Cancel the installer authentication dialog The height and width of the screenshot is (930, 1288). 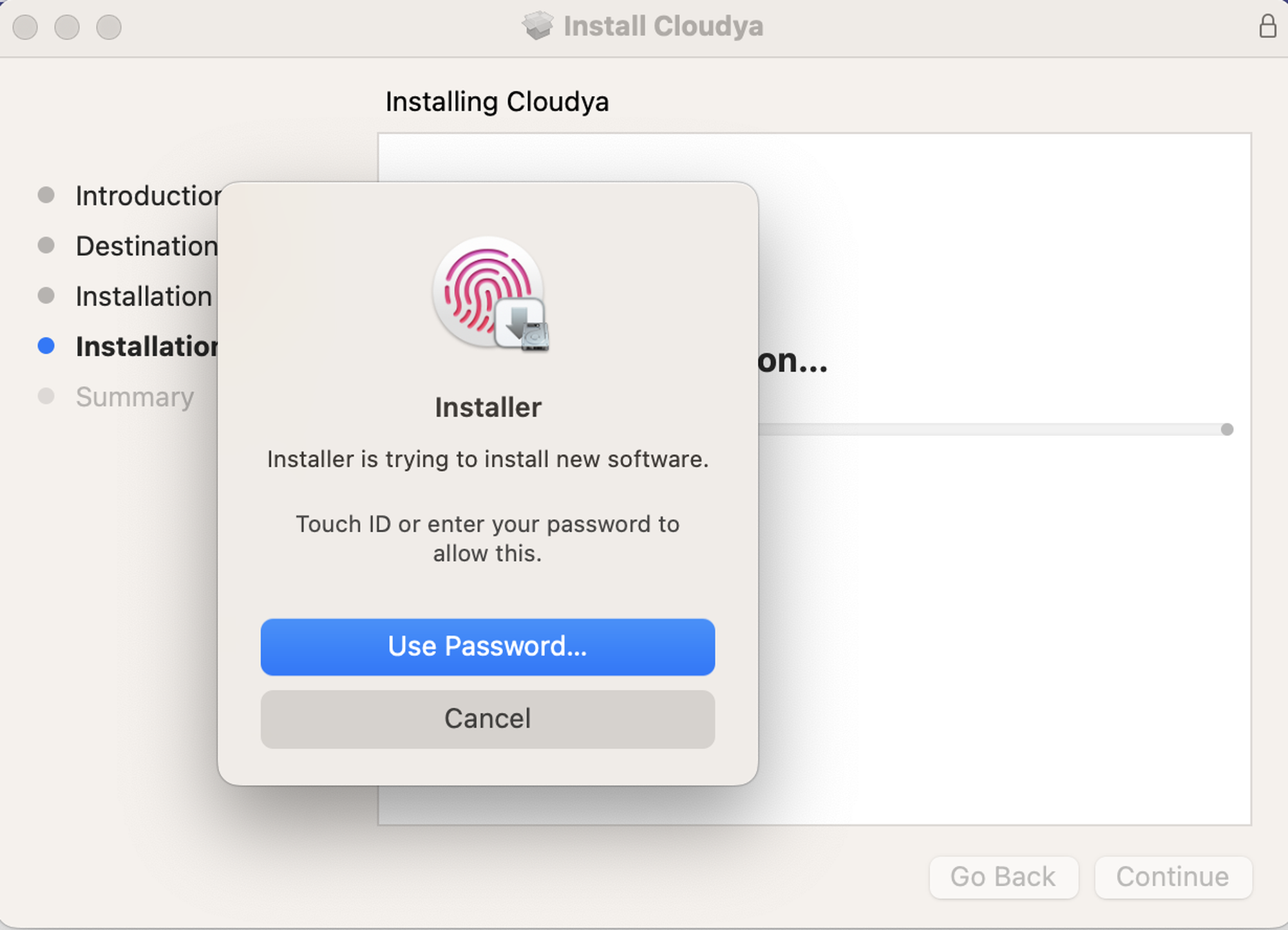[x=488, y=719]
